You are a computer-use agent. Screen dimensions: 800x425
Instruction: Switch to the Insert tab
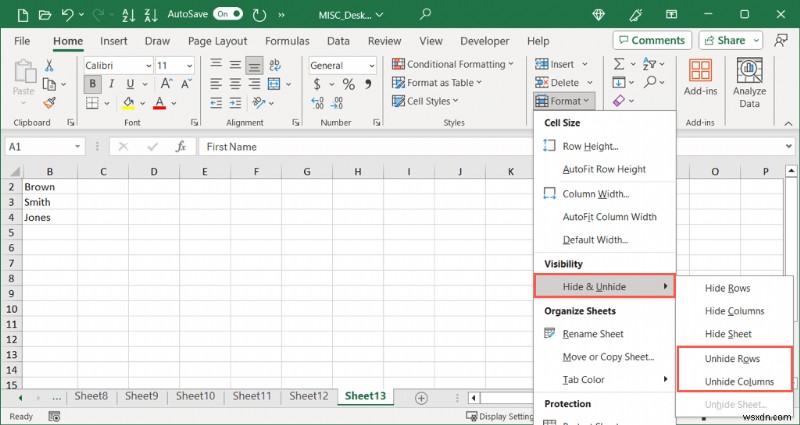113,41
